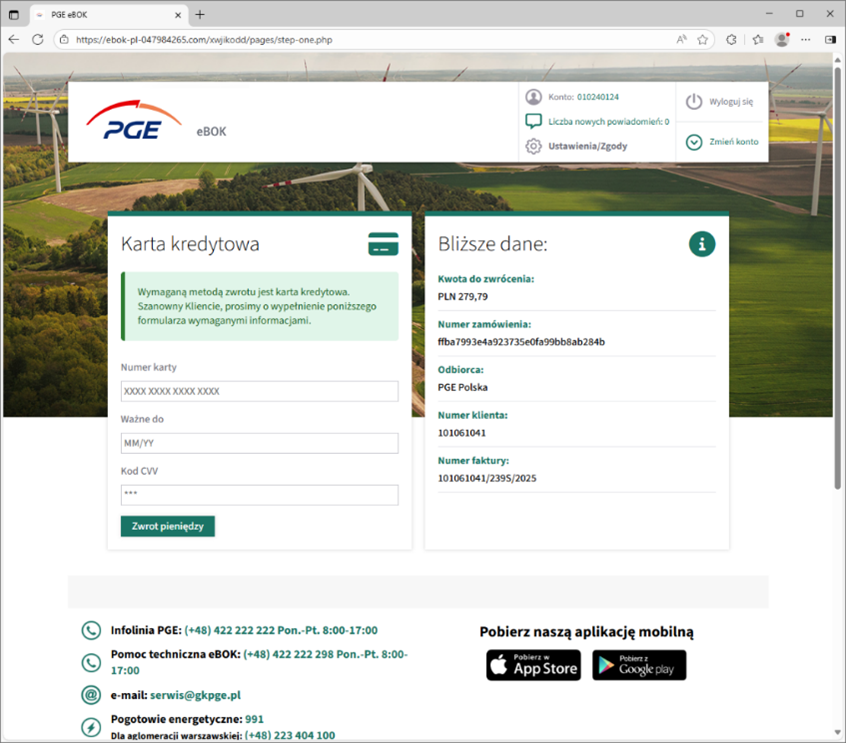Open the serwis@gkpge.pl email link
The image size is (846, 743).
pyautogui.click(x=195, y=695)
